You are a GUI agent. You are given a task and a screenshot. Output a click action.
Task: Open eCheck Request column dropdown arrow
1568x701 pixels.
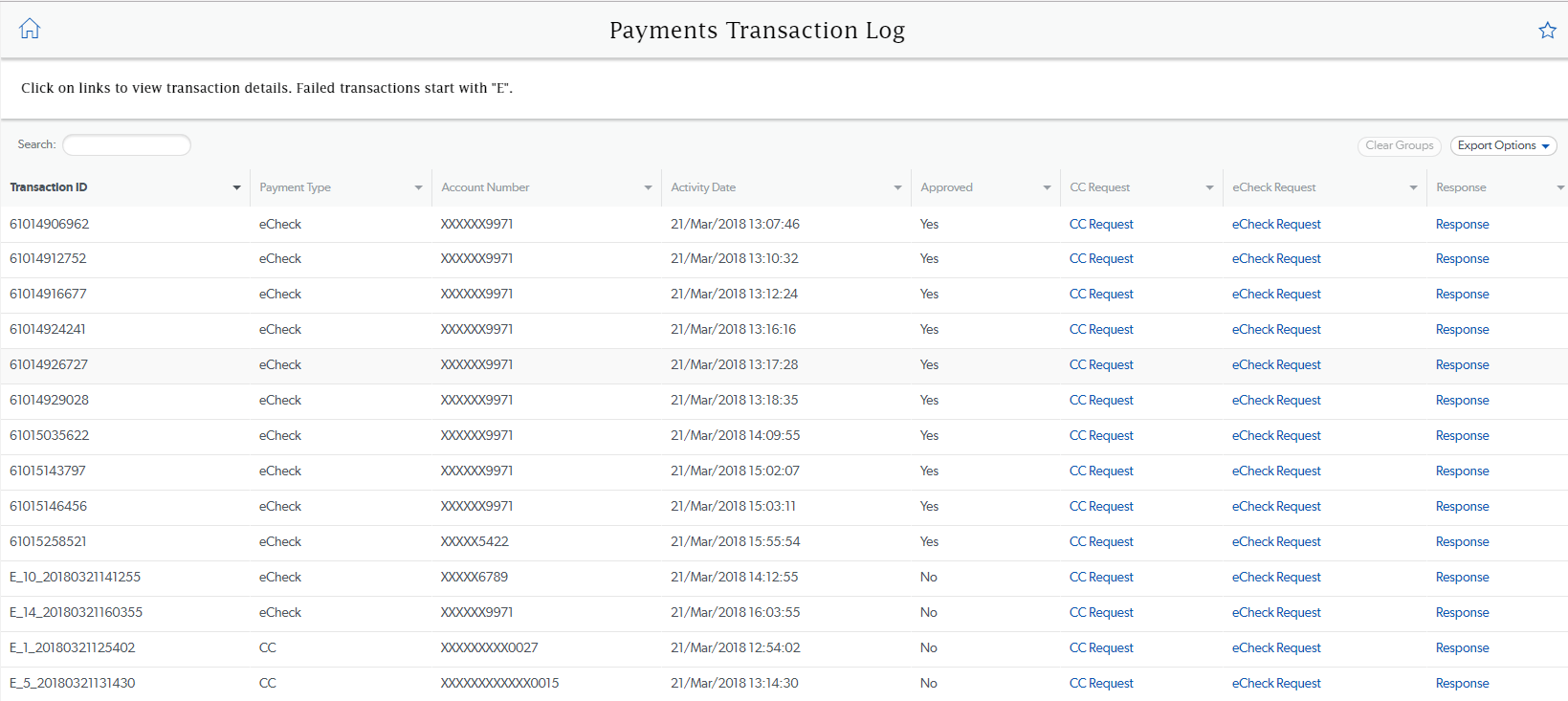pyautogui.click(x=1413, y=187)
